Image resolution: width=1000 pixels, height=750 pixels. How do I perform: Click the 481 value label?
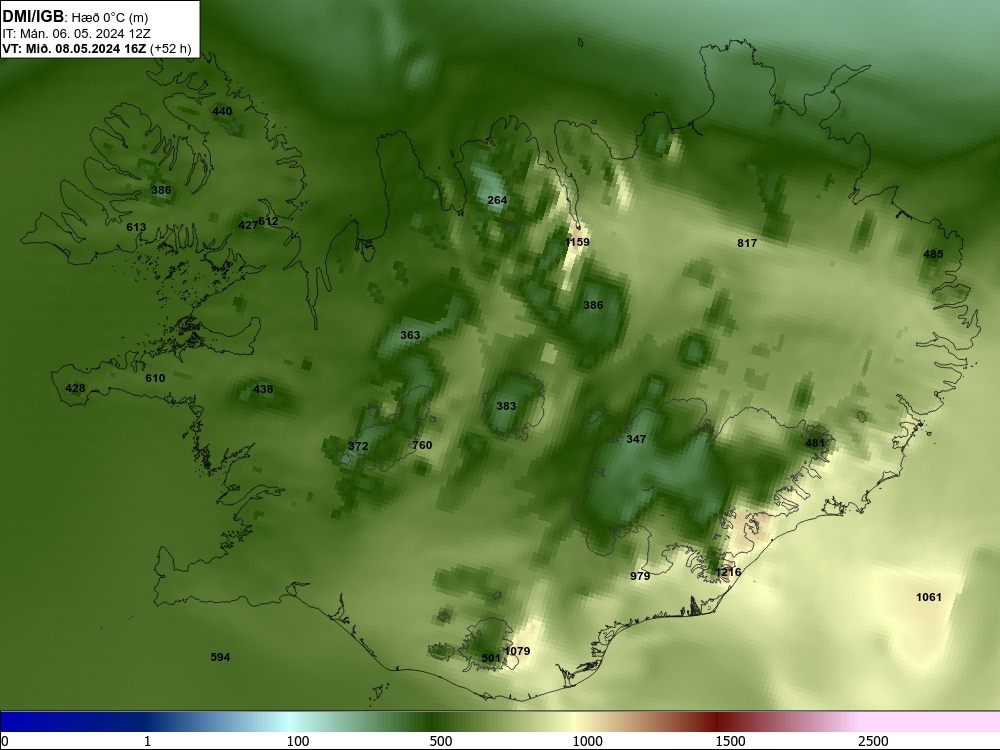point(815,443)
